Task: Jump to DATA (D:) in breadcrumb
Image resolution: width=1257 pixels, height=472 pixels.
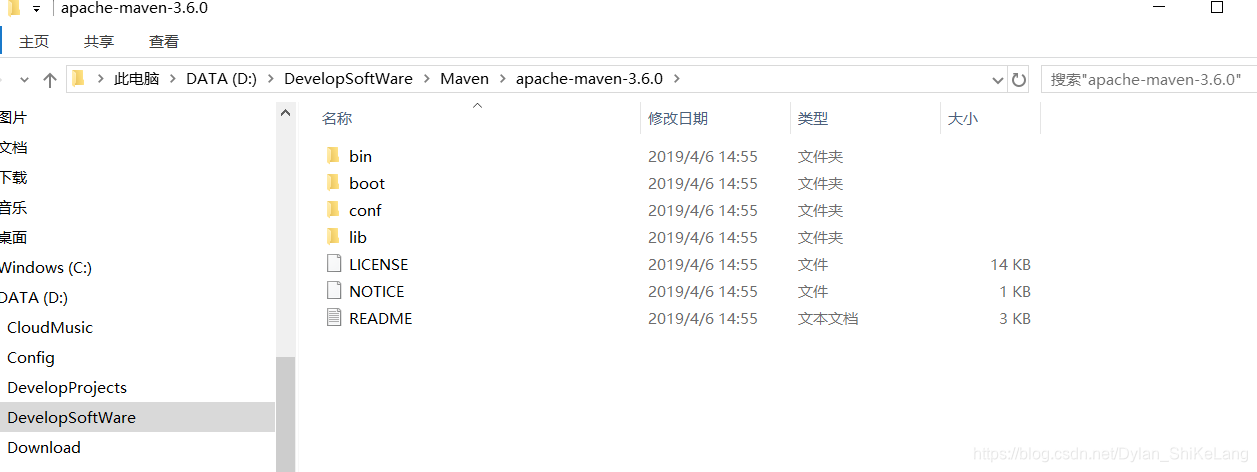Action: point(222,79)
